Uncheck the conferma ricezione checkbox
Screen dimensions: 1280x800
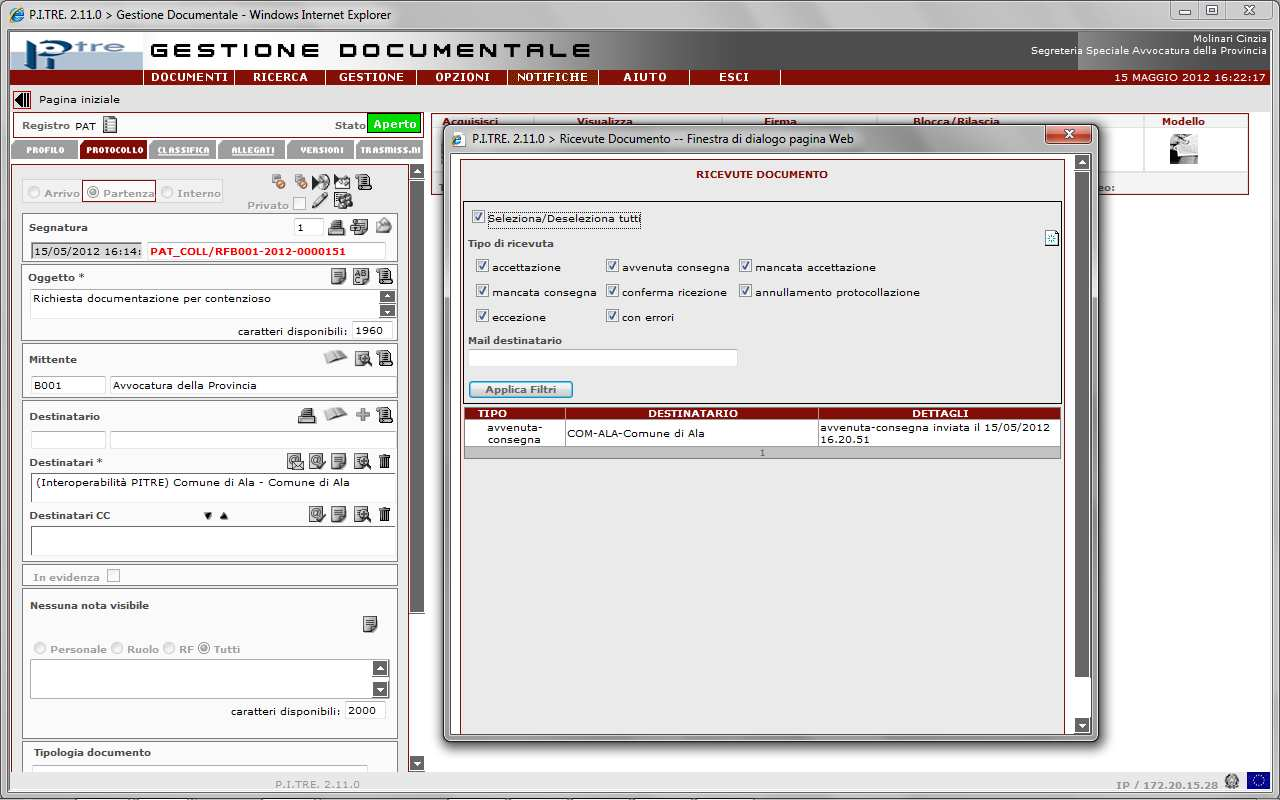tap(613, 292)
